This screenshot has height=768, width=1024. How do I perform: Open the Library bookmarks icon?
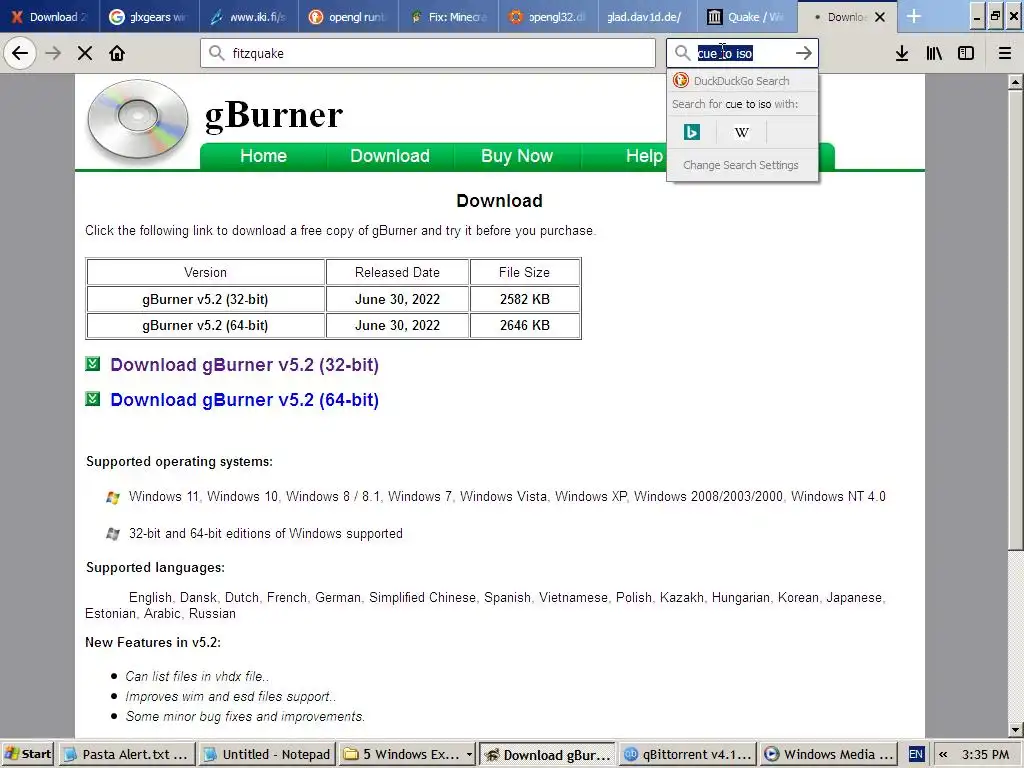[x=934, y=53]
